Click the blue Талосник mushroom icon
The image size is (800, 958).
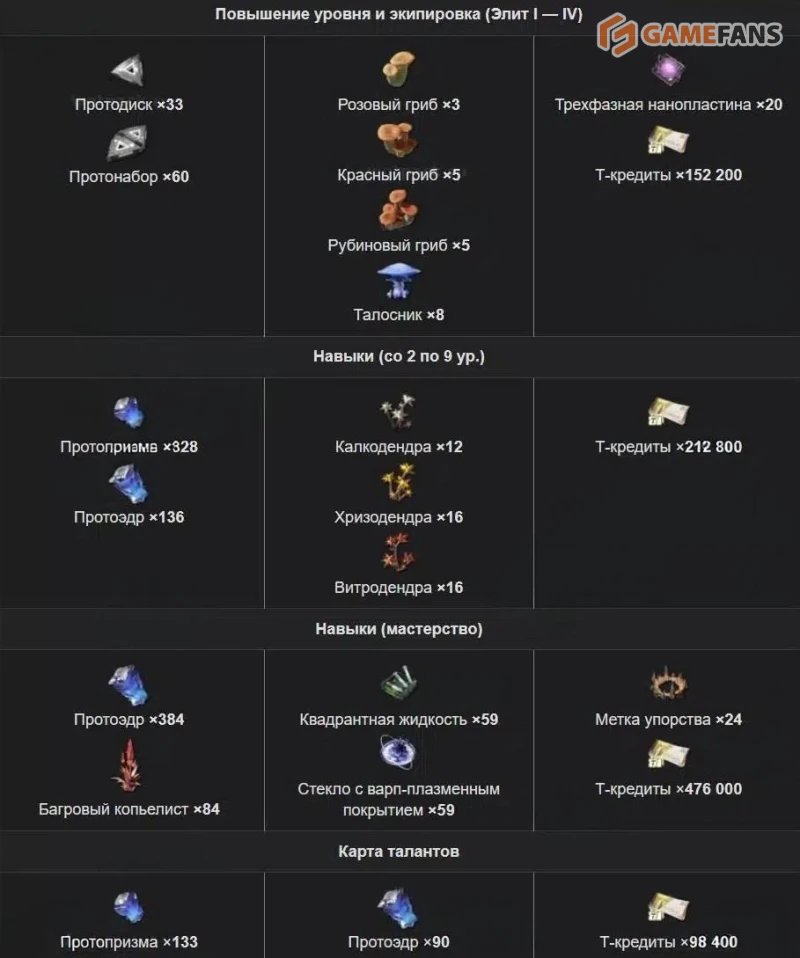tap(398, 280)
